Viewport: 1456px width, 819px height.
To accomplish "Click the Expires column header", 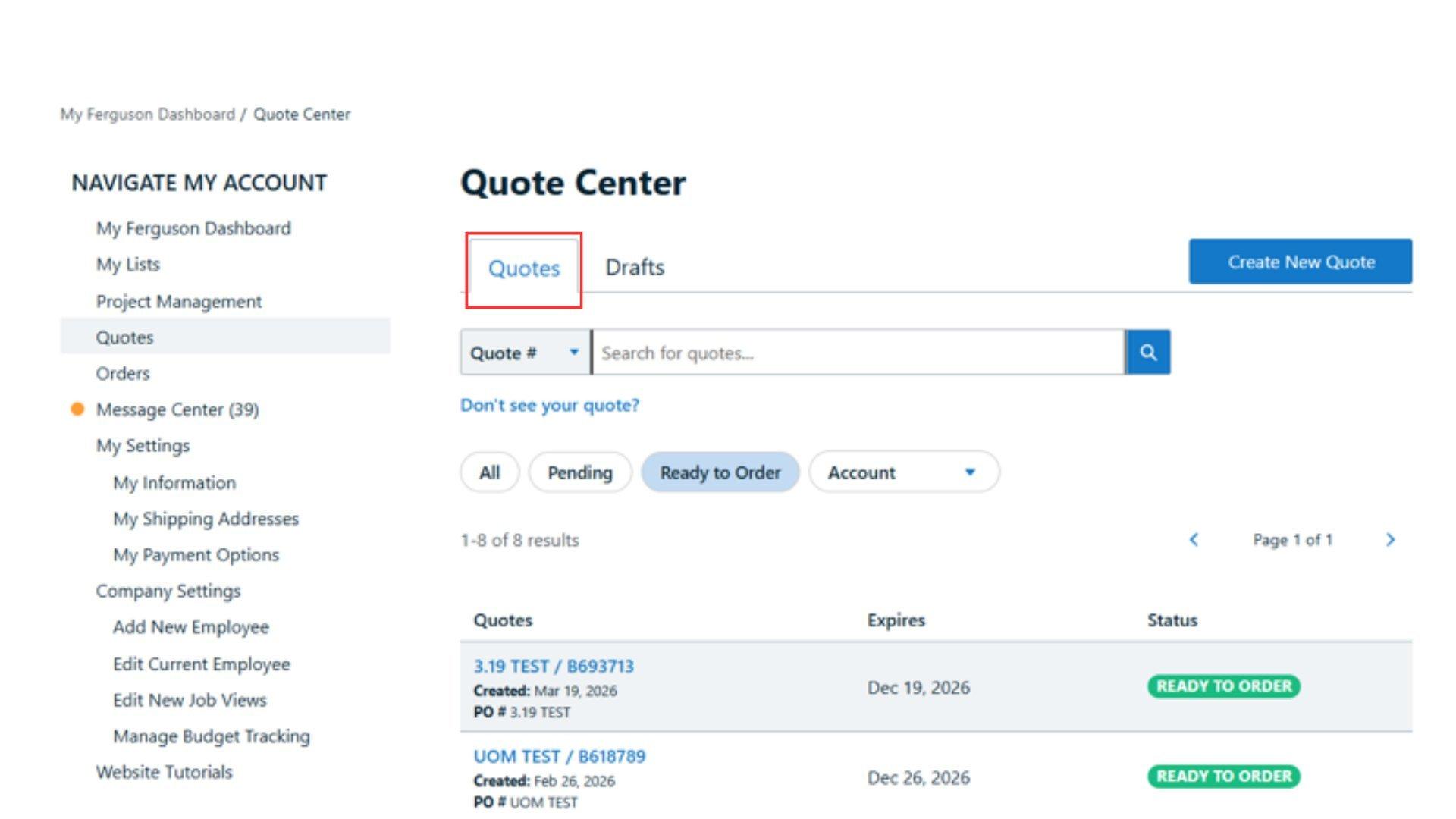I will click(x=896, y=620).
